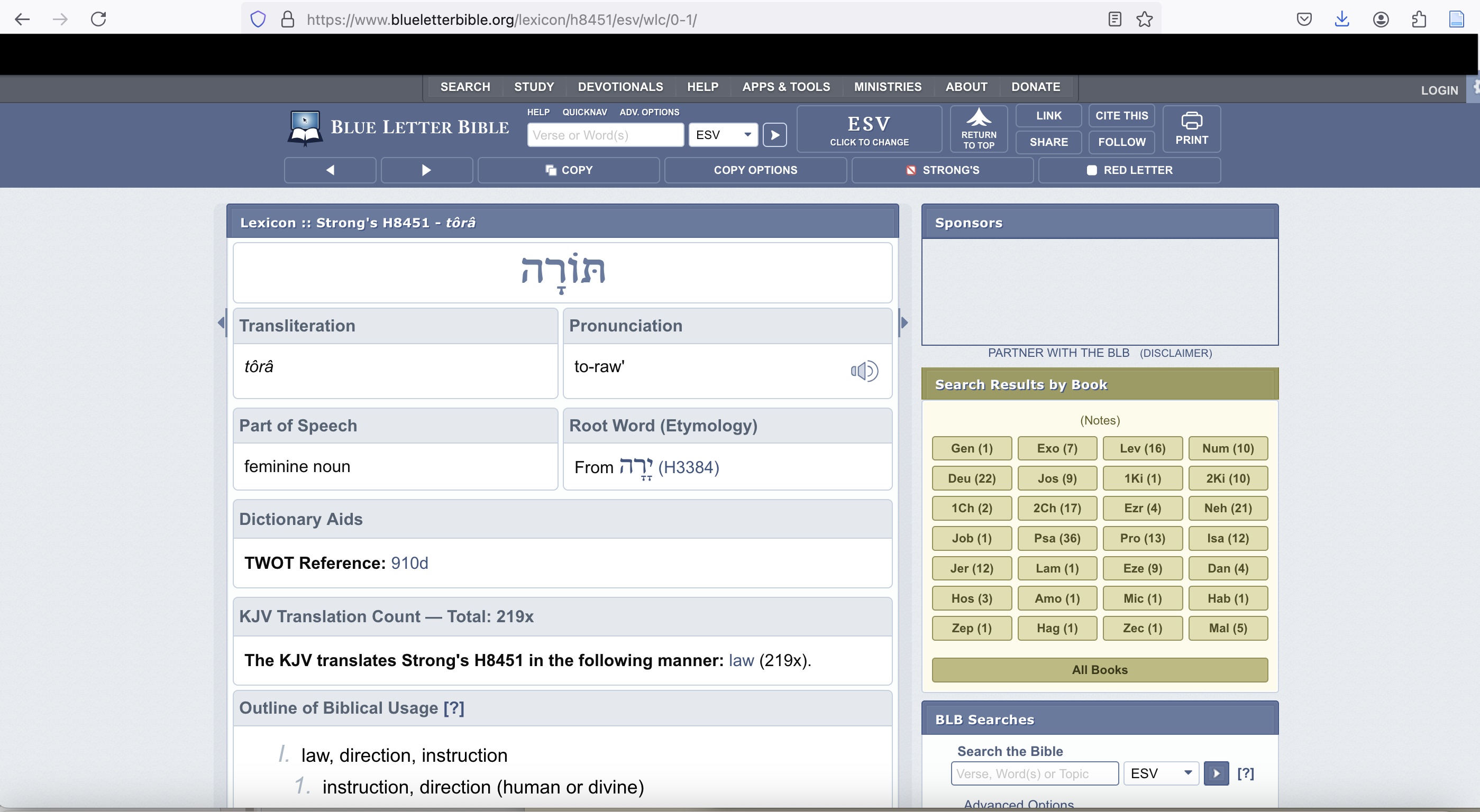Go back to previous browser page

[x=22, y=20]
